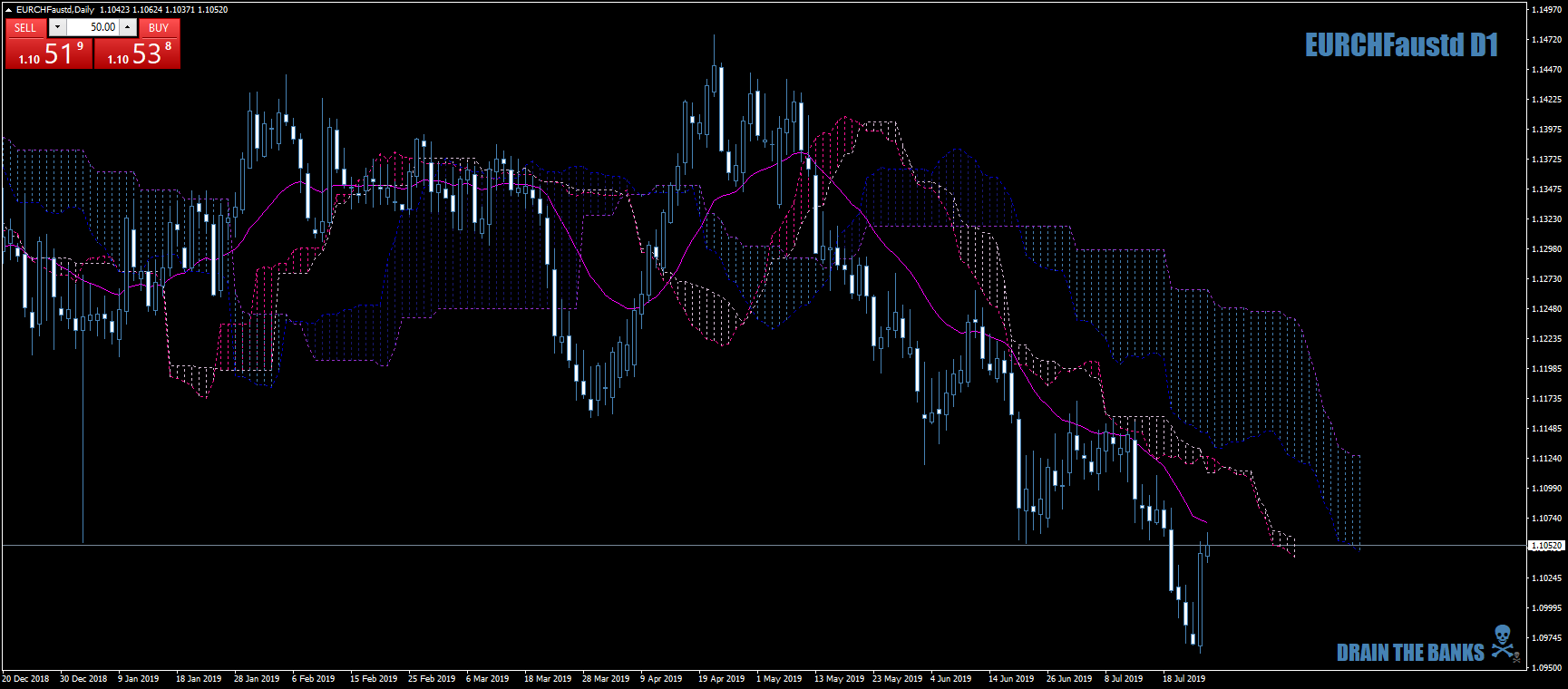Collapse the one-click trading panel triangle
Screen dimensions: 1568x689
click(x=9, y=10)
